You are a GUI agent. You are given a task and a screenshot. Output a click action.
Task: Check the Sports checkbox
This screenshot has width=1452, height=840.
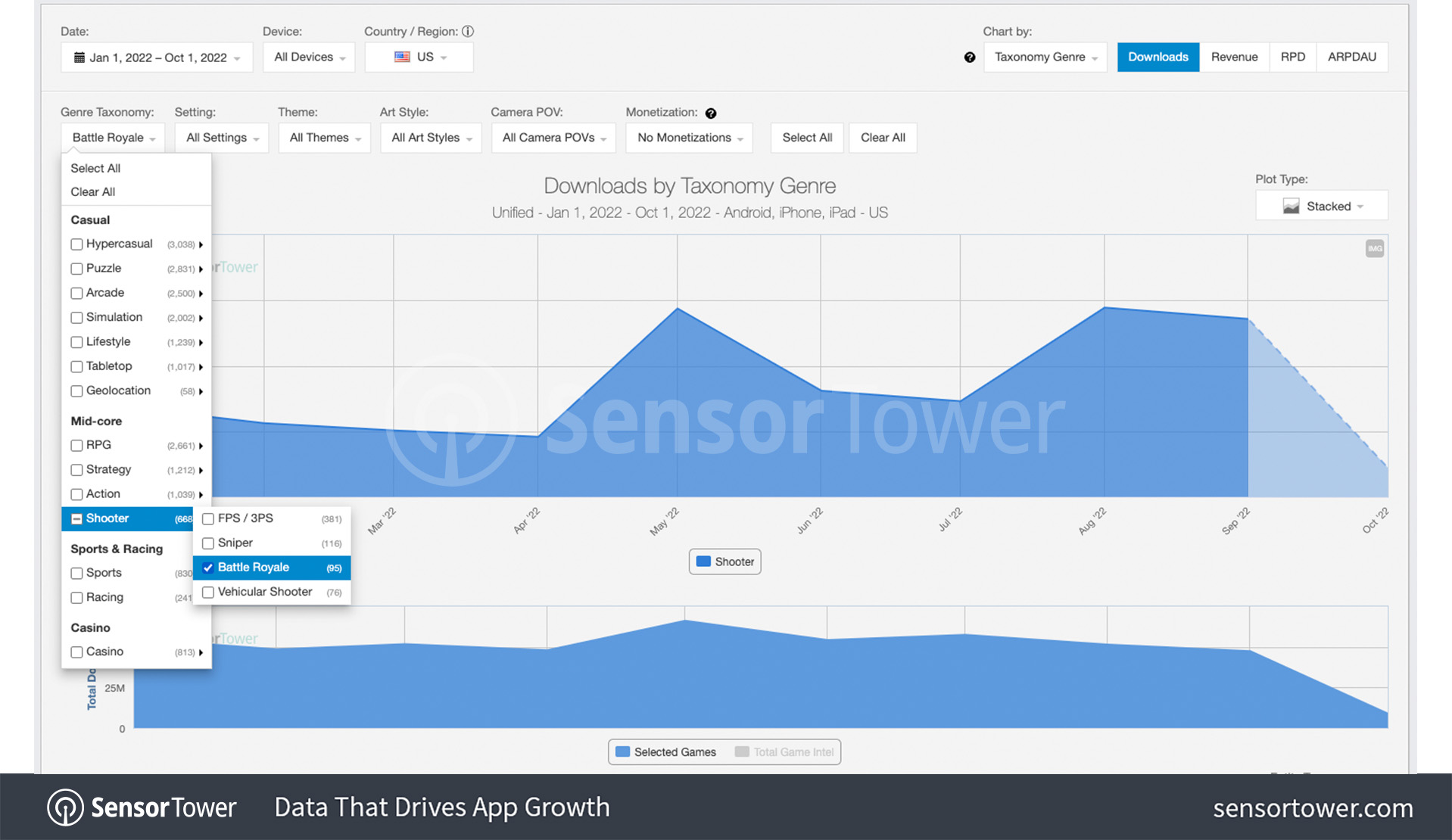[x=76, y=574]
